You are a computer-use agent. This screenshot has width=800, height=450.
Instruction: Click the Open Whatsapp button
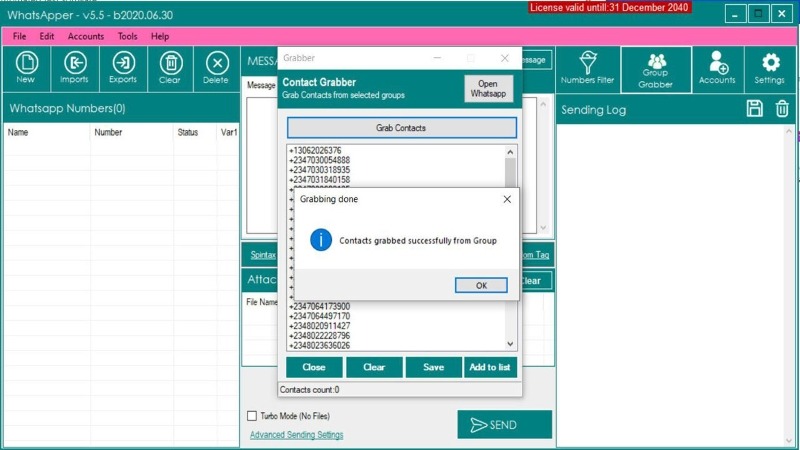click(489, 88)
